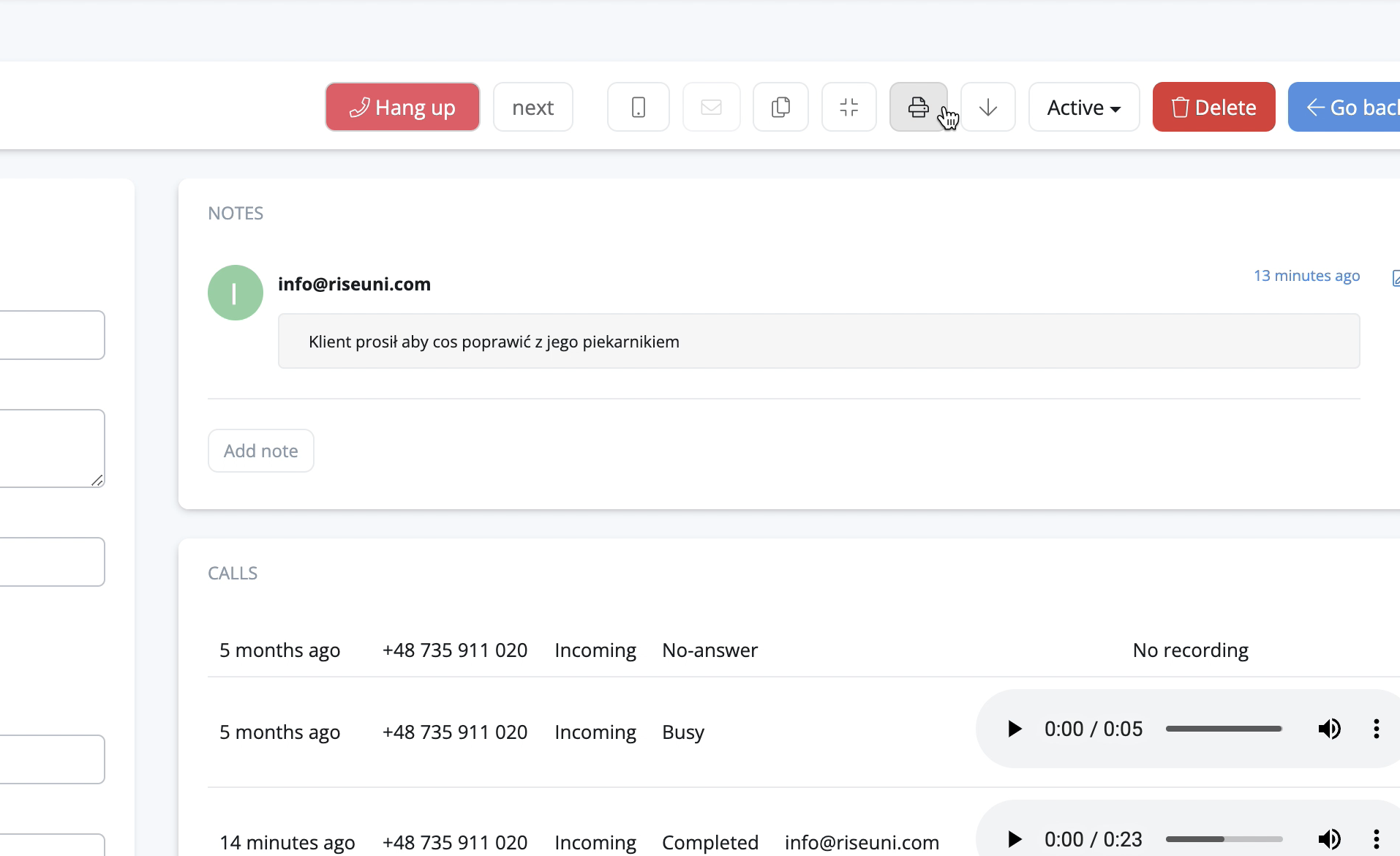
Task: Click the mobile phone icon button
Action: (638, 108)
